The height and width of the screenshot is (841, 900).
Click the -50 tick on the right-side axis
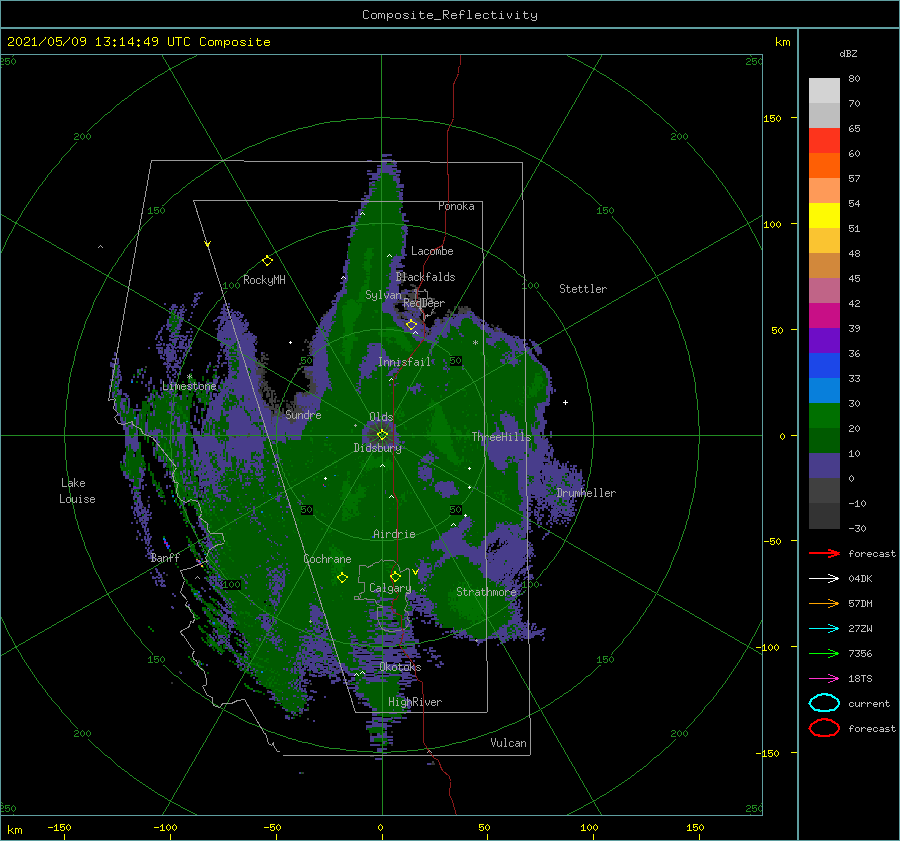click(x=771, y=541)
